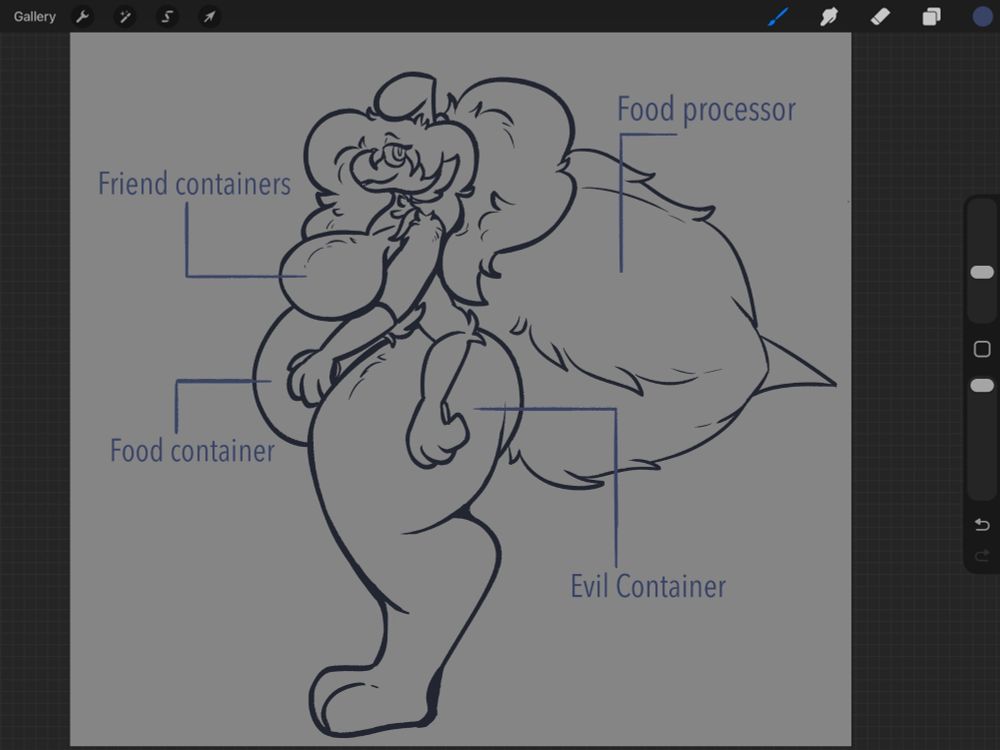Open the Adjustments magic wand menu
1000x750 pixels.
(x=125, y=17)
